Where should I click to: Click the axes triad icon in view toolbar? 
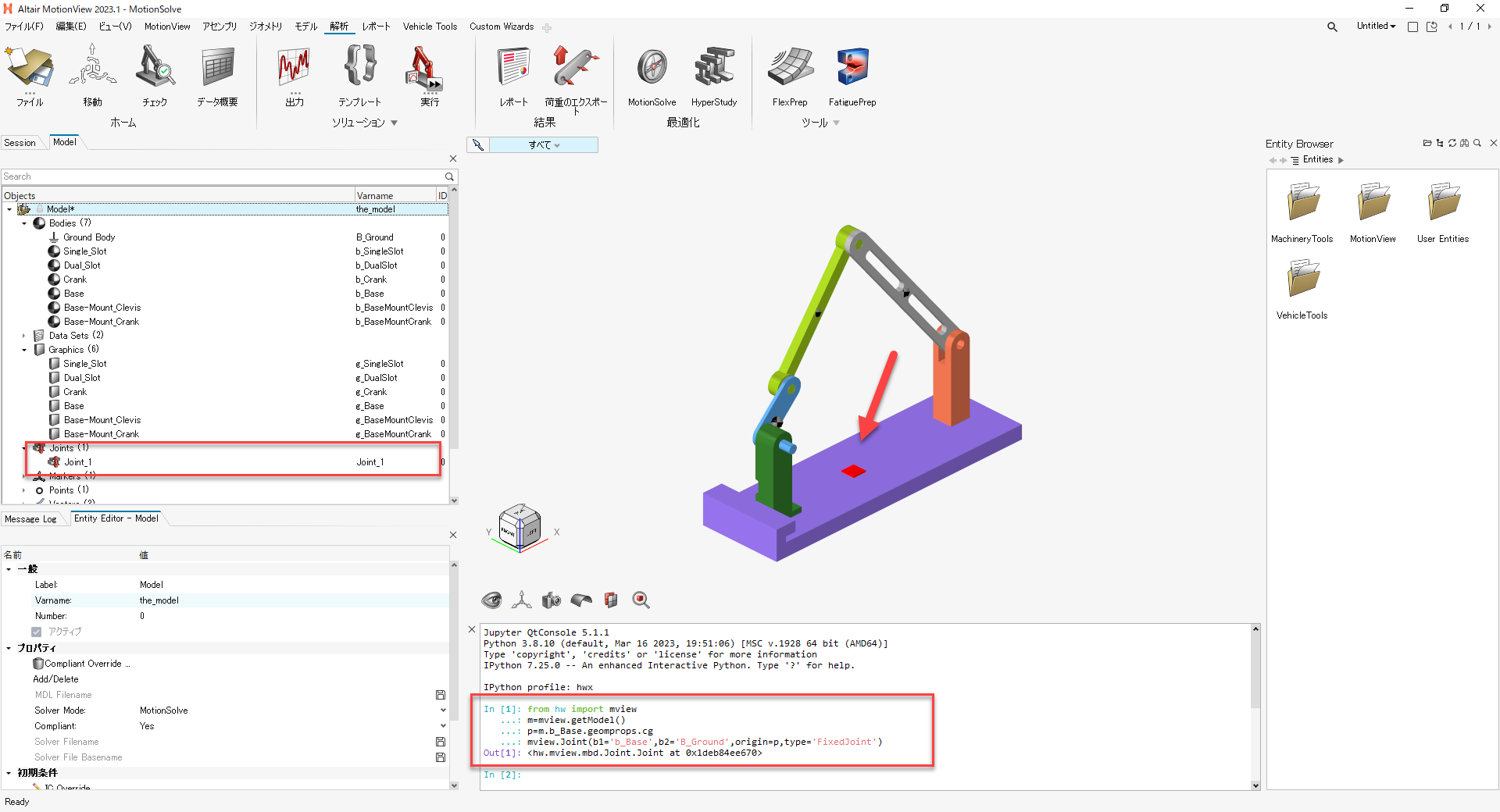pyautogui.click(x=521, y=600)
